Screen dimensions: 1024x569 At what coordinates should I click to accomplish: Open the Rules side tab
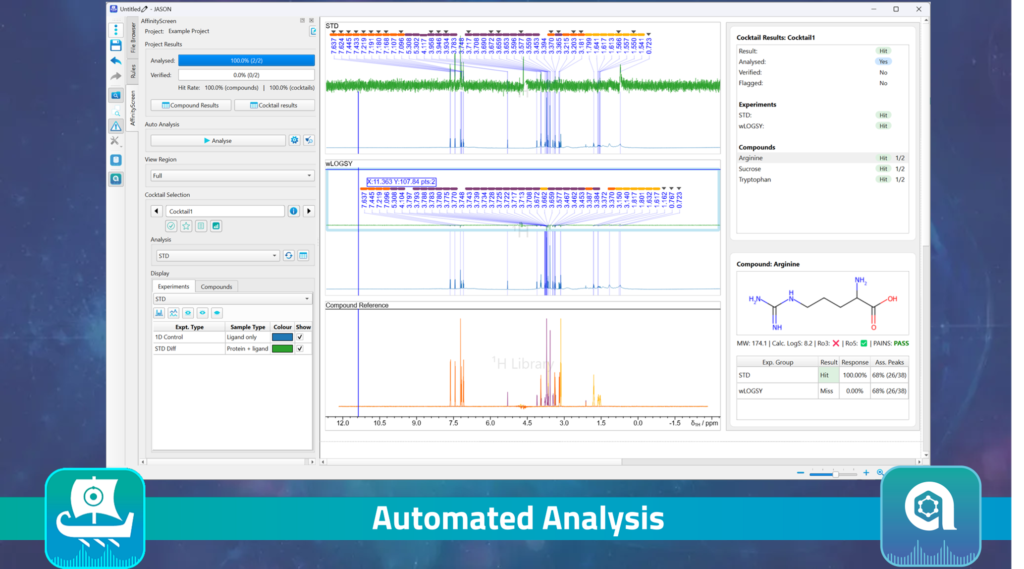tap(134, 72)
